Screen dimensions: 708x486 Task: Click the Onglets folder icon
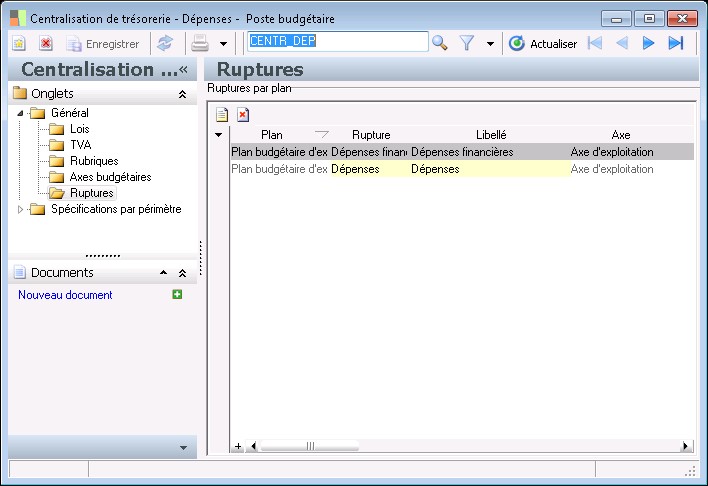point(20,93)
